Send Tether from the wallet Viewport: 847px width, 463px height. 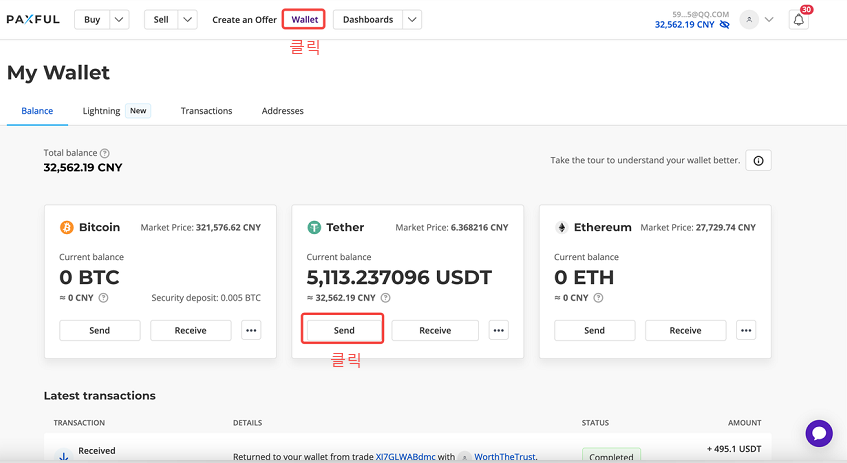(x=344, y=330)
